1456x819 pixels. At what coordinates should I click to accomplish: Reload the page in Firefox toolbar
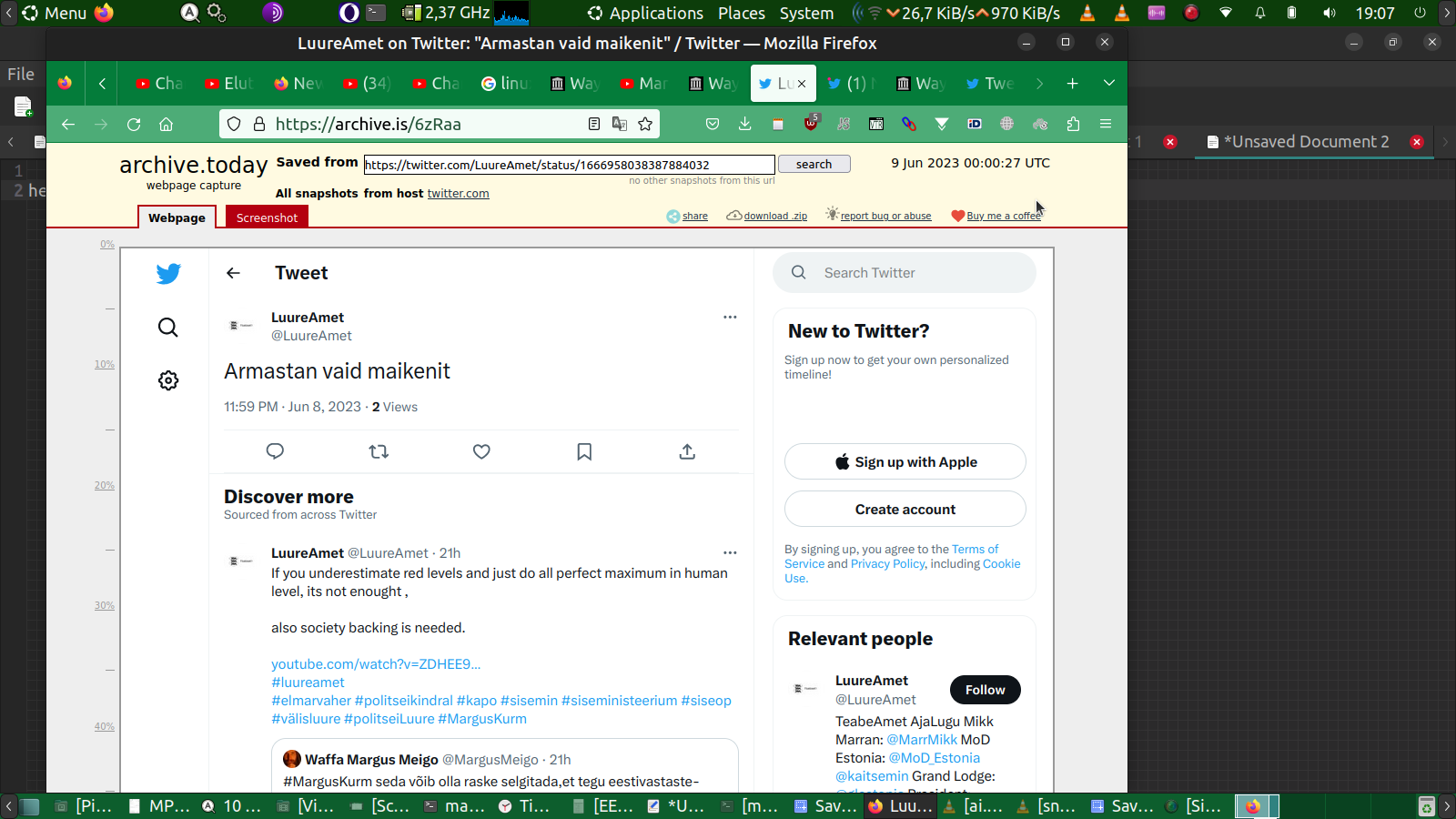(134, 124)
